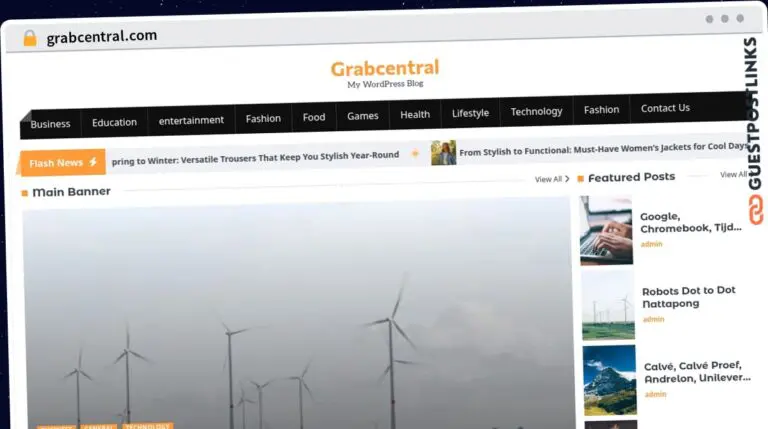Open the Grabcentral site title link
The width and height of the screenshot is (768, 429).
tap(385, 69)
